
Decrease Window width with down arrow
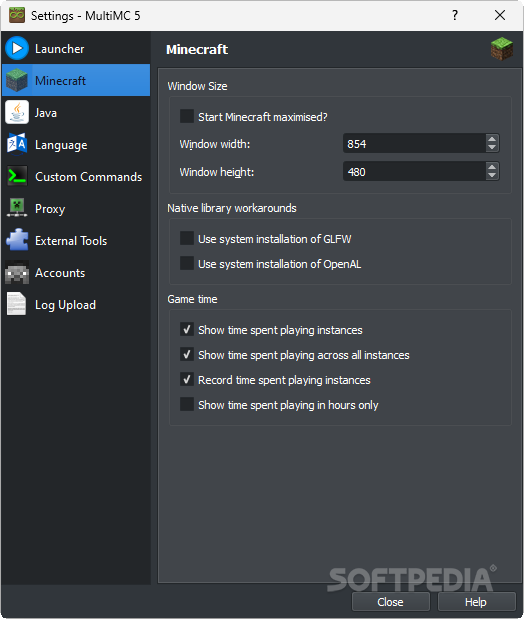492,147
